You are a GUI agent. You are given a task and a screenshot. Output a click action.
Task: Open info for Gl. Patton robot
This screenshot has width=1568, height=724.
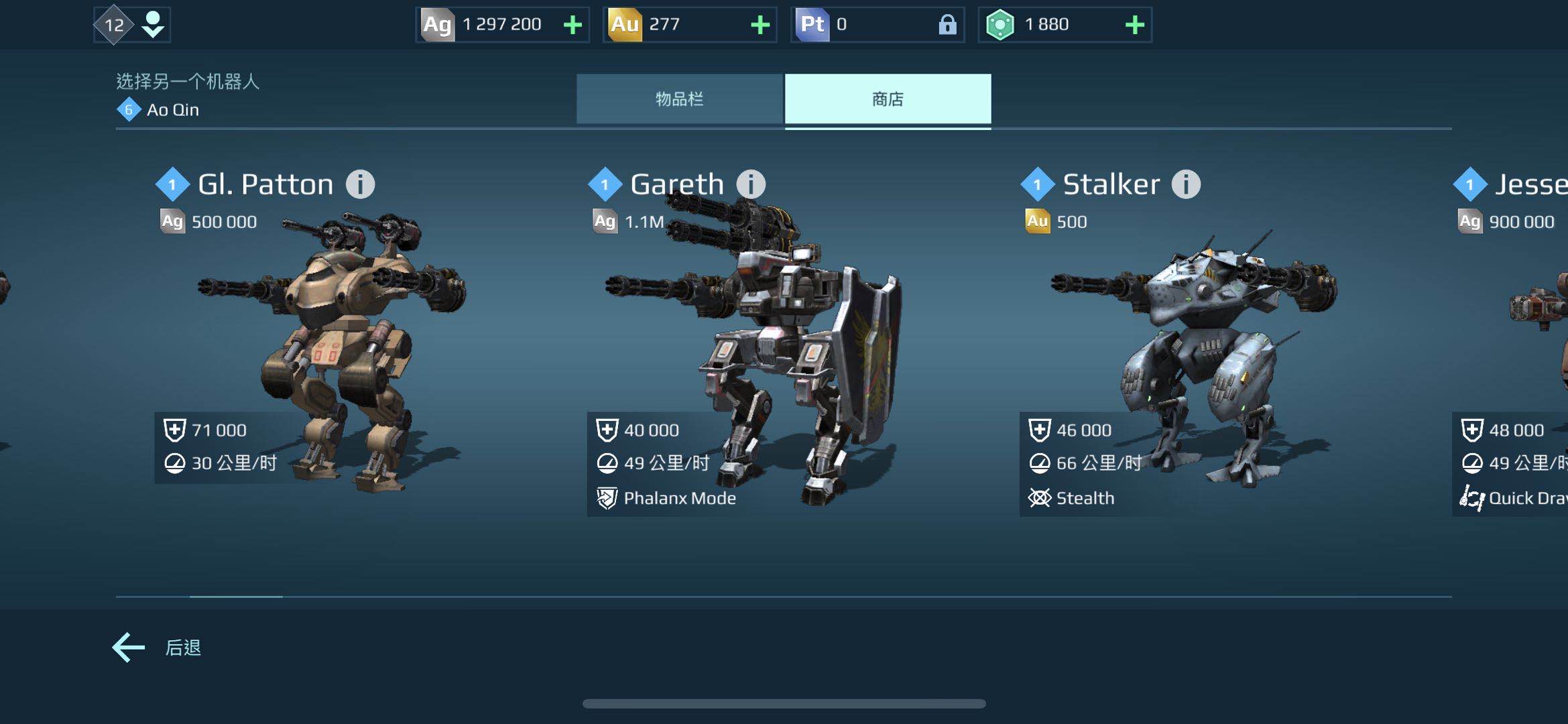click(360, 184)
